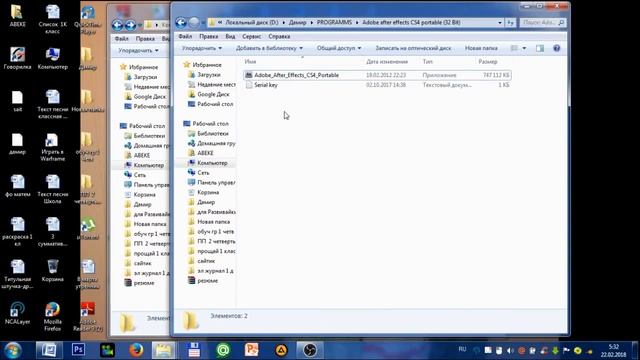640x360 pixels.
Task: Select Сеть in front window sidebar
Action: coord(199,173)
